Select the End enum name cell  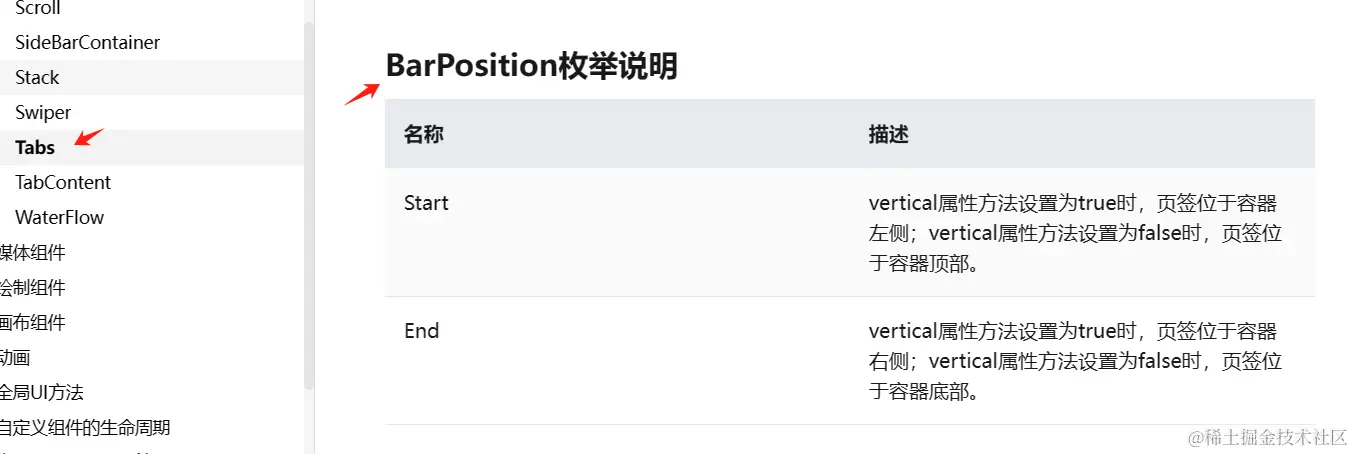[421, 330]
